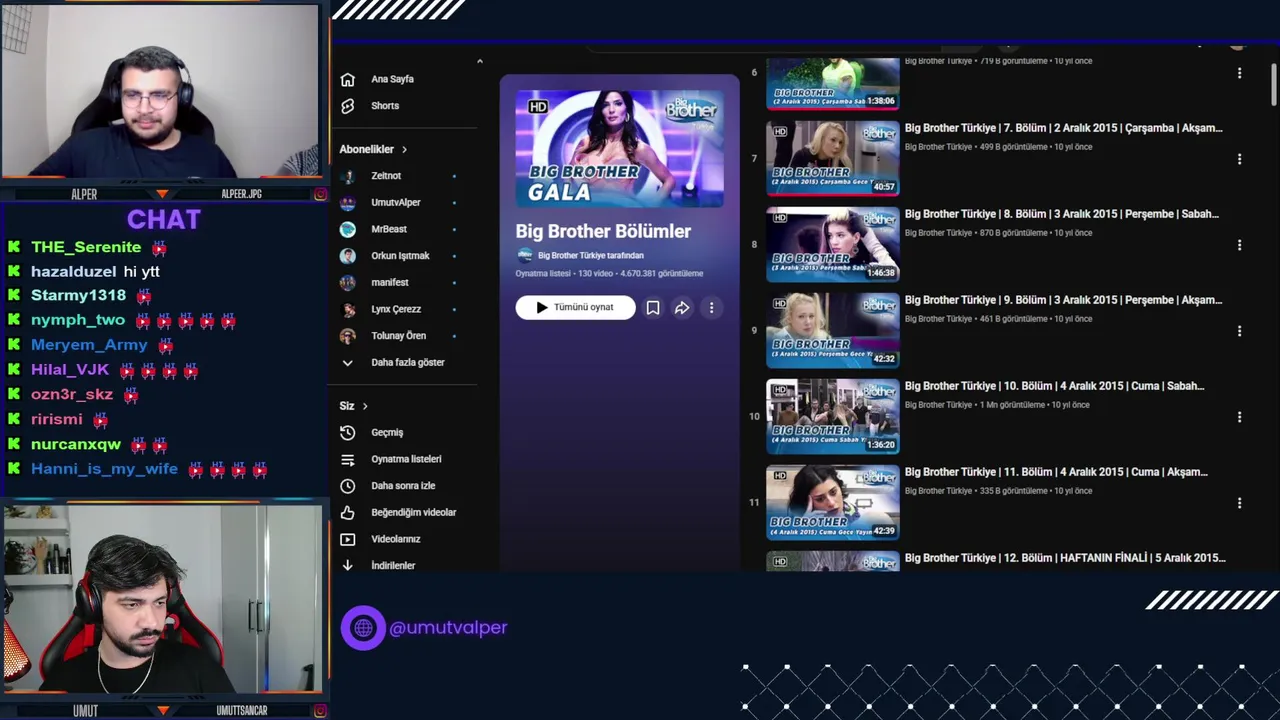Open Geçmiş history icon
This screenshot has width=1280, height=720.
pyautogui.click(x=347, y=433)
